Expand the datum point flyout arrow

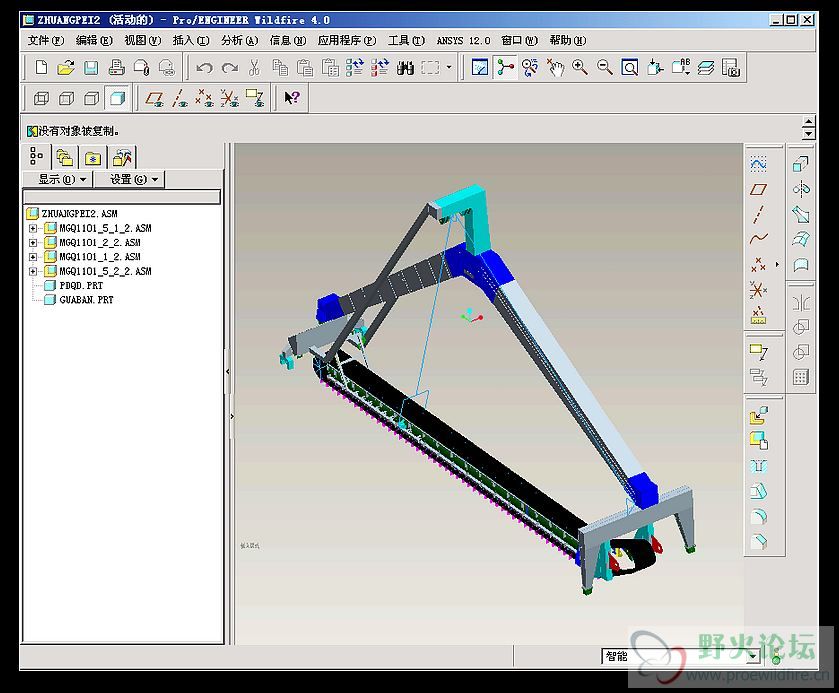777,264
